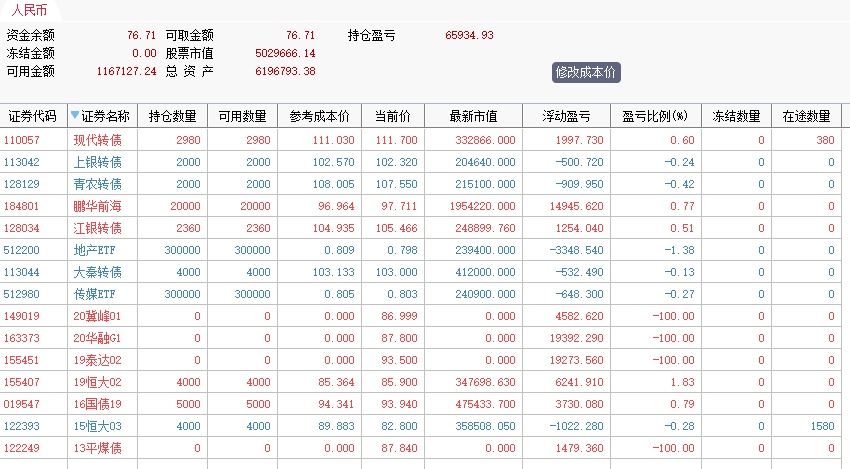Click the 可用数量 column header

(x=242, y=116)
